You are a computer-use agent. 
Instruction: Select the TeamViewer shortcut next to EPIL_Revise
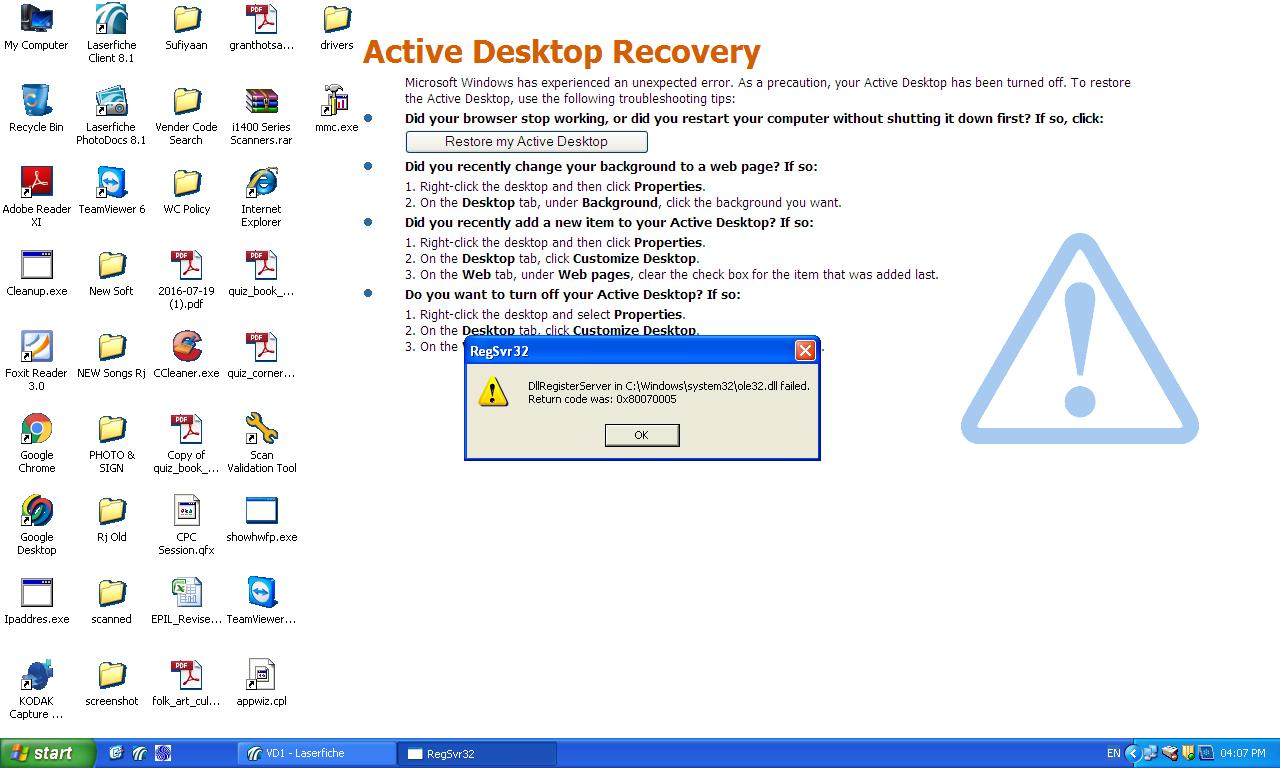pyautogui.click(x=261, y=602)
